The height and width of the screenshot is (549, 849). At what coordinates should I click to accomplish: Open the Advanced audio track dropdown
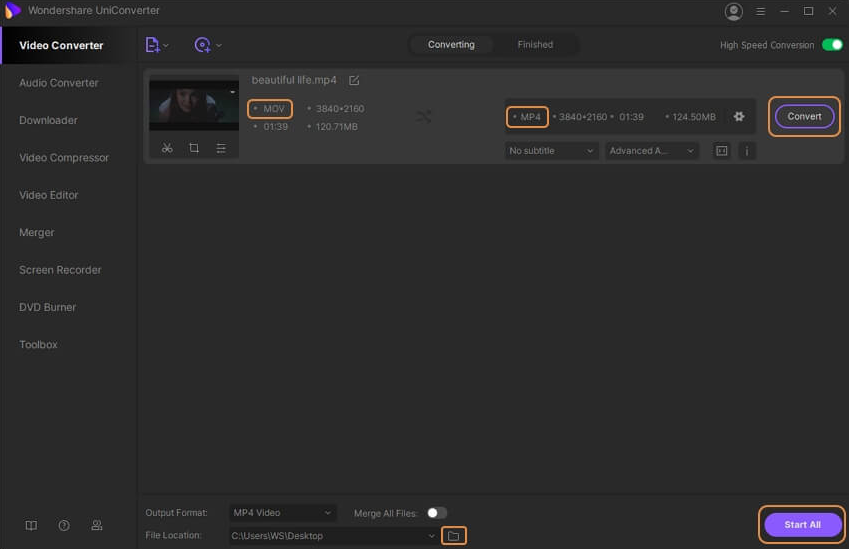(651, 151)
